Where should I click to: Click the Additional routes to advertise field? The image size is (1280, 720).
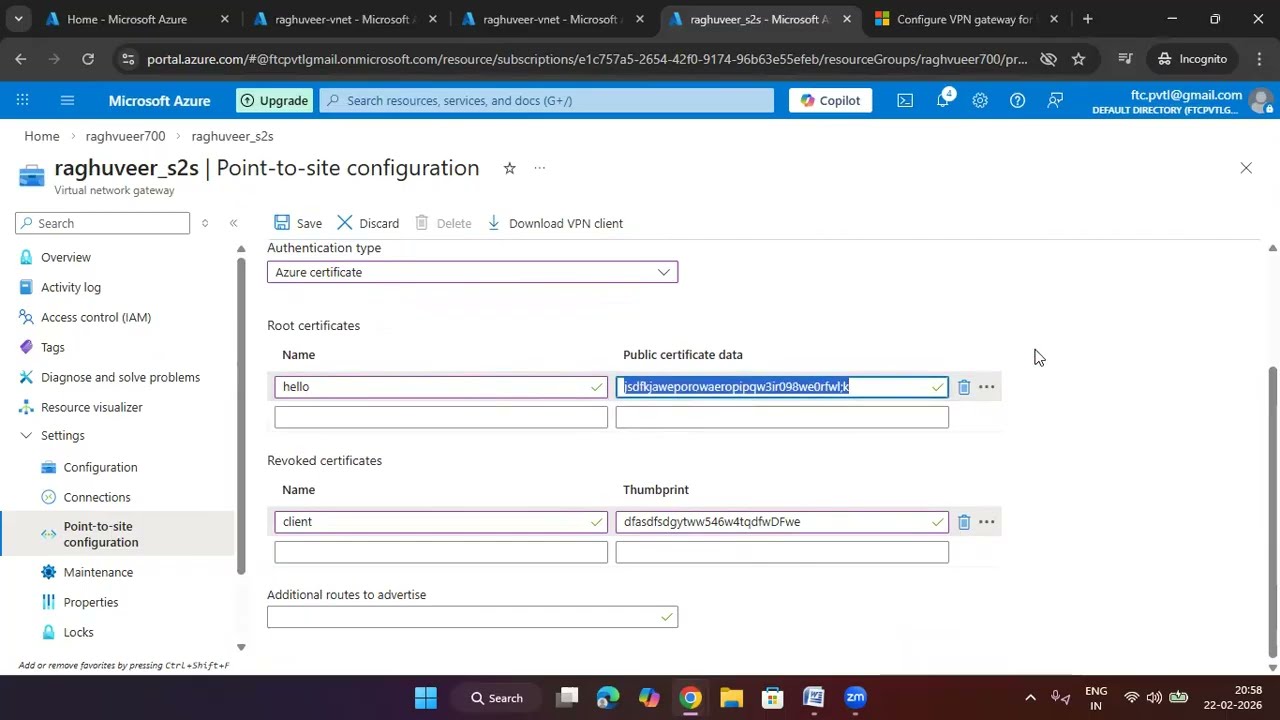tap(472, 617)
